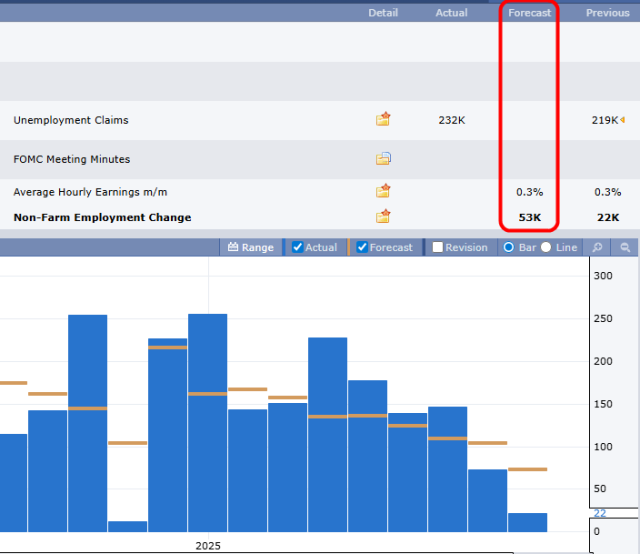The height and width of the screenshot is (554, 640).
Task: Enable the Revision checkbox
Action: 437,247
